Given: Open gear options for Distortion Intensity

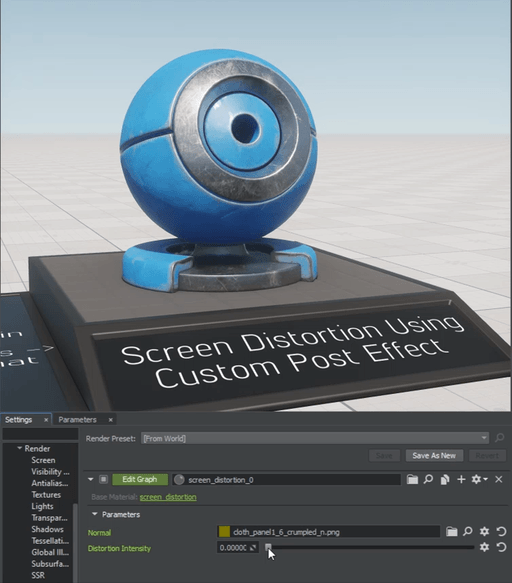Looking at the screenshot, I should pyautogui.click(x=484, y=547).
